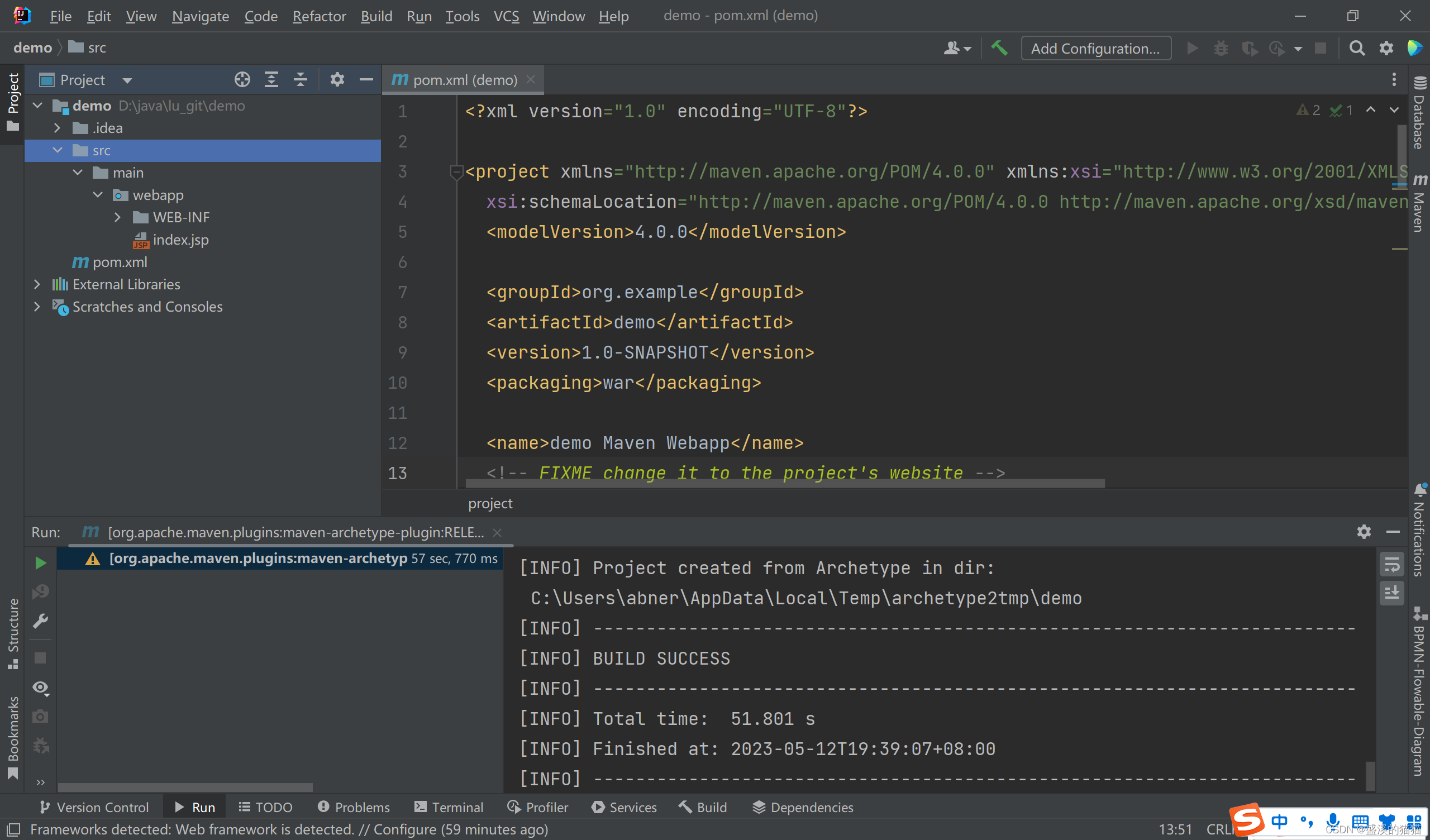Expand External Libraries node

(37, 284)
